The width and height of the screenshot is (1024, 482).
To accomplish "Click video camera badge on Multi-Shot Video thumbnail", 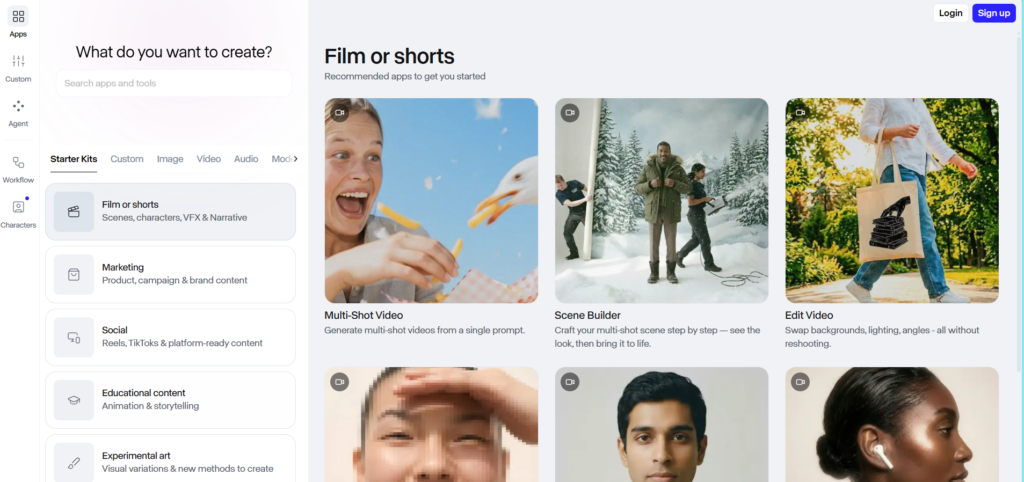I will coord(340,112).
